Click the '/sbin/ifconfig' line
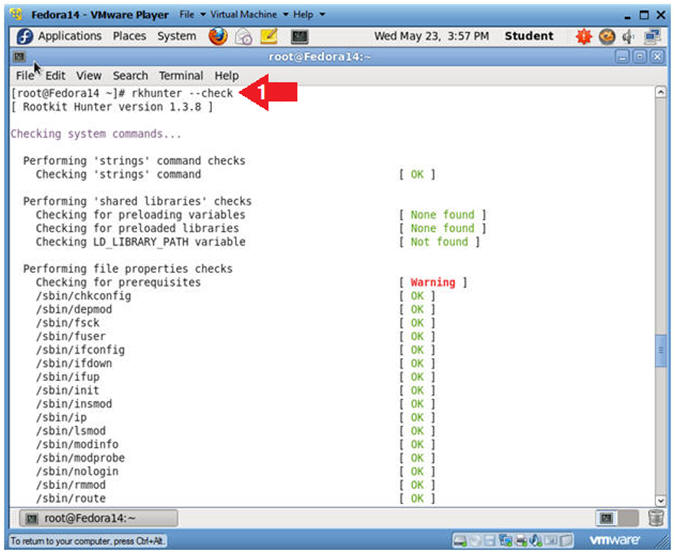The width and height of the screenshot is (675, 554). coord(81,350)
